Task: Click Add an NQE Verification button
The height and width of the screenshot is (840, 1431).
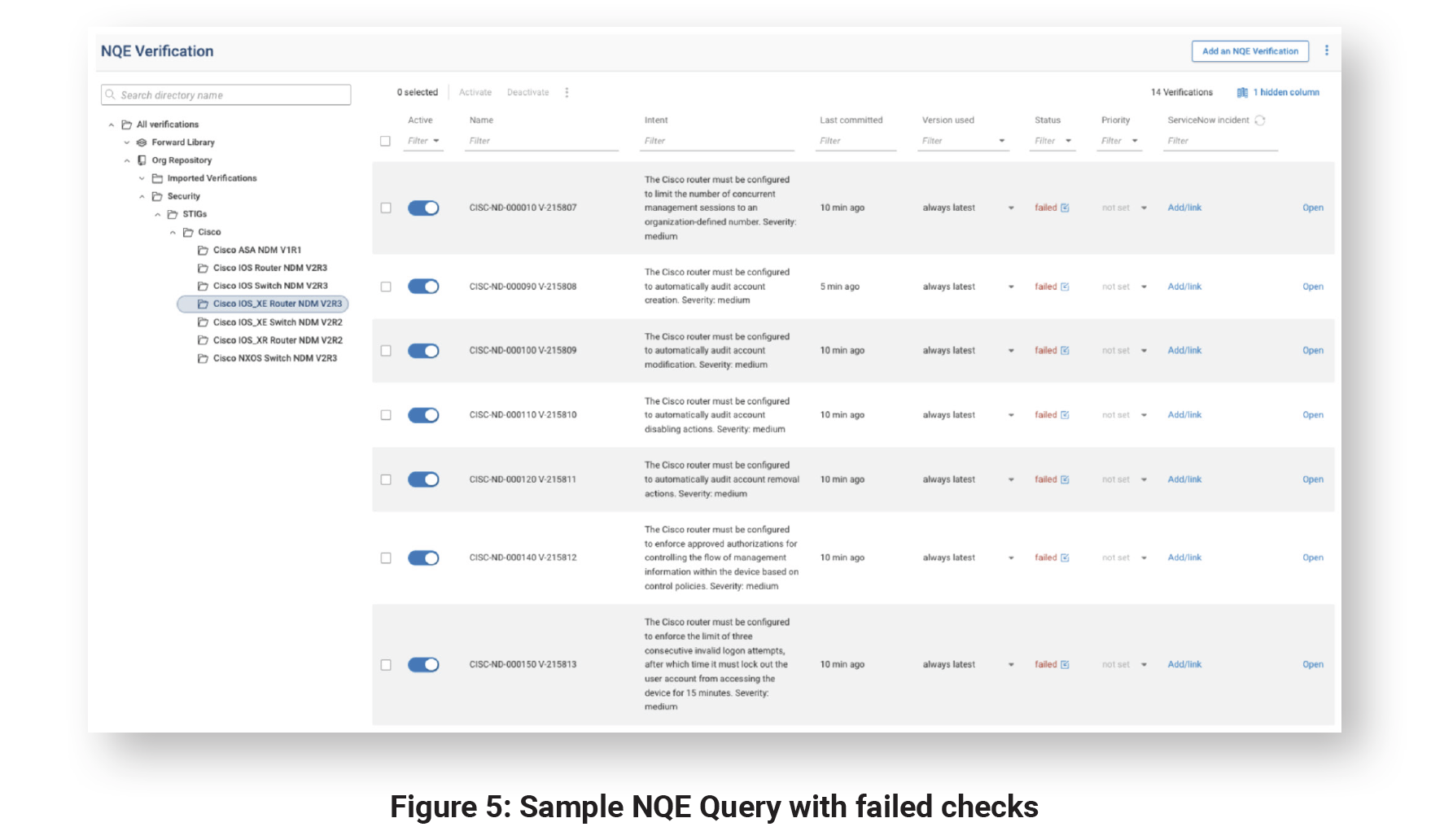Action: [x=1249, y=51]
